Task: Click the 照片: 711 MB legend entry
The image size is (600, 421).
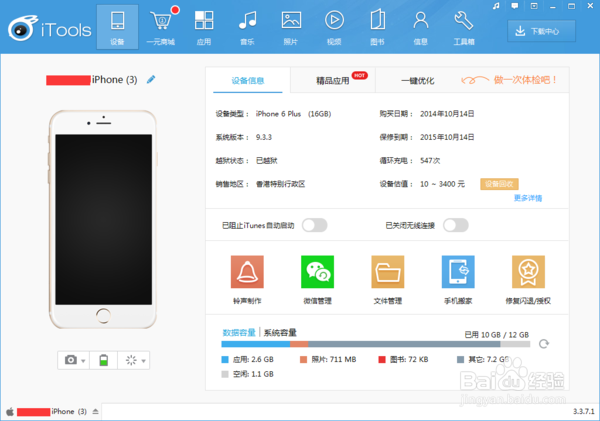Action: click(x=328, y=359)
